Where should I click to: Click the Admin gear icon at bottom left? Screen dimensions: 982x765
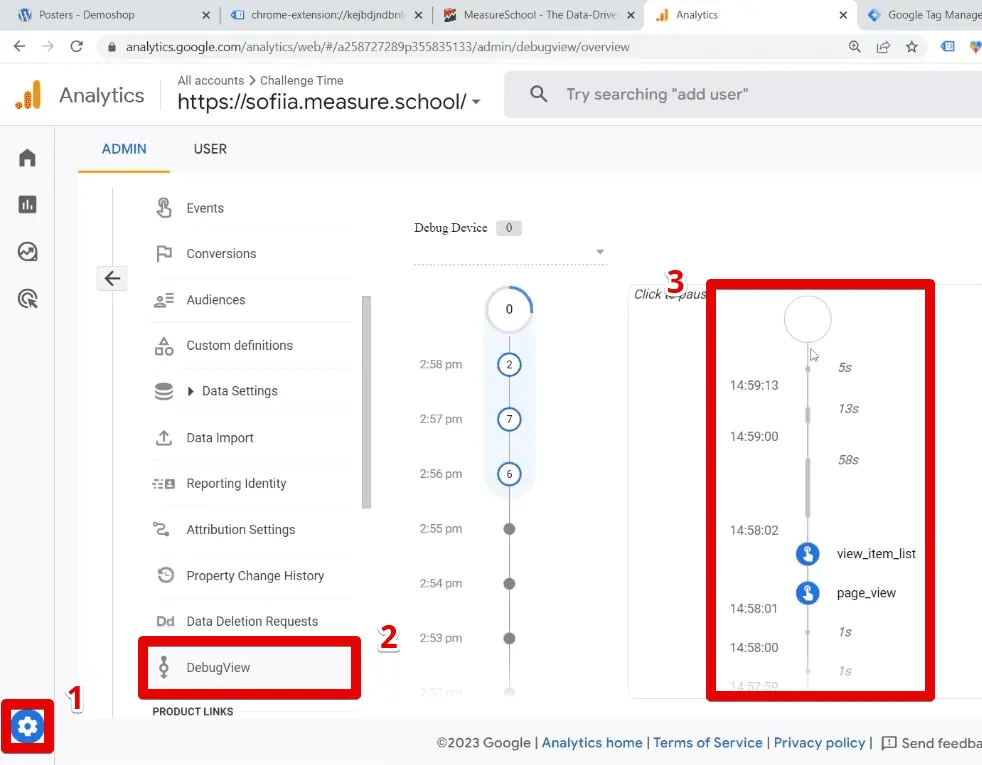(x=27, y=727)
